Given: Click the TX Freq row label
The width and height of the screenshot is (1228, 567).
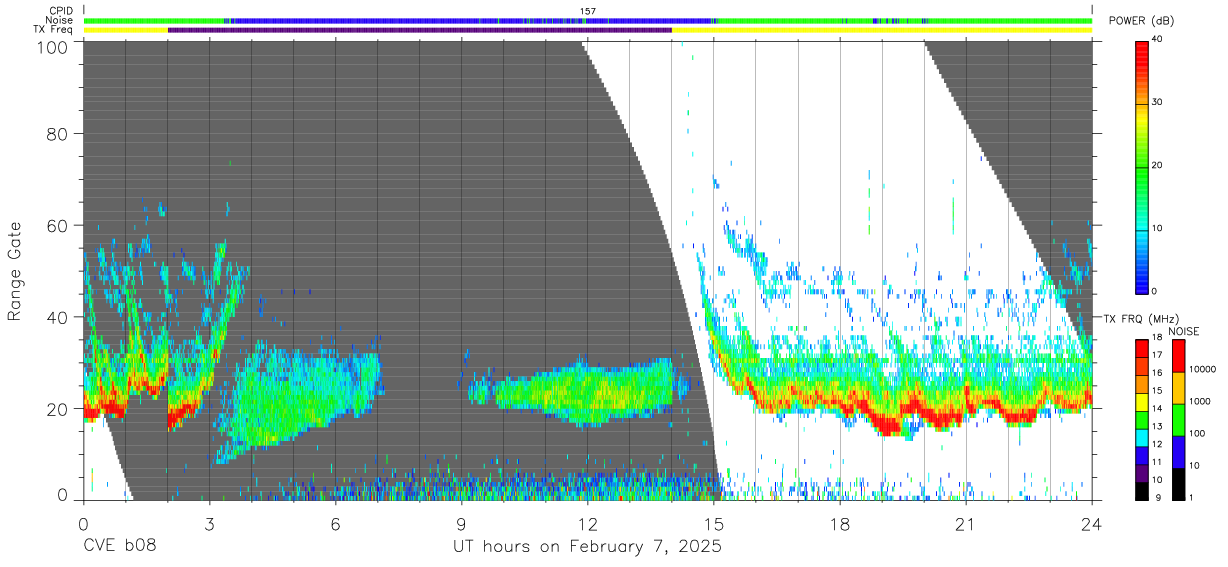Looking at the screenshot, I should tap(53, 29).
